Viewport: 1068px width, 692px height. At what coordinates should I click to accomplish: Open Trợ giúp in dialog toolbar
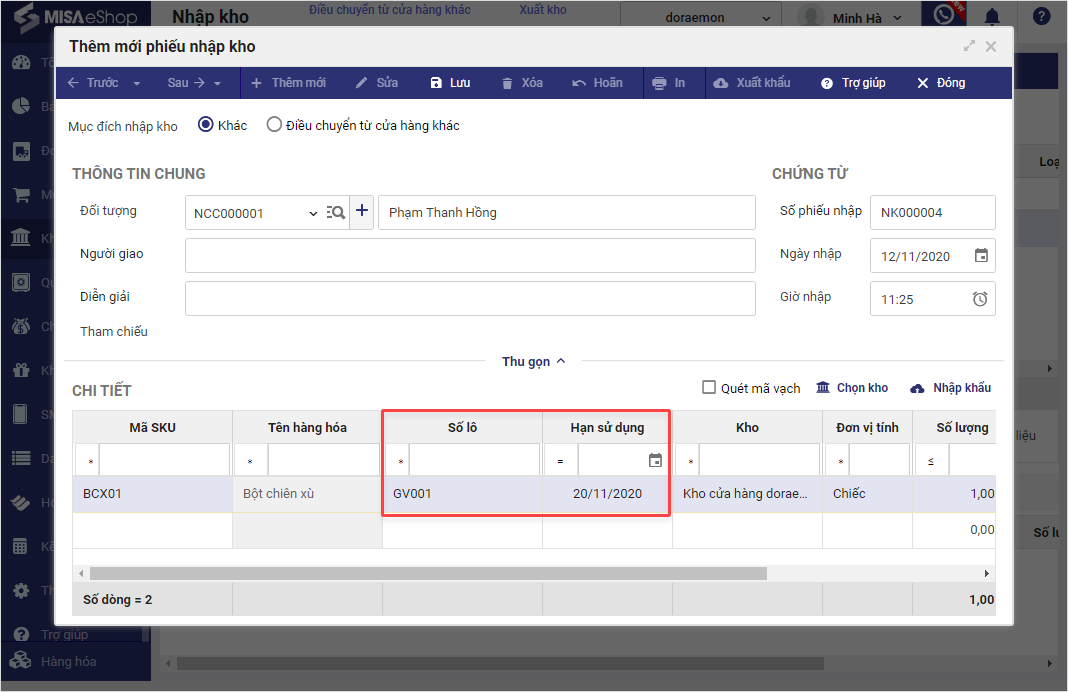click(853, 83)
